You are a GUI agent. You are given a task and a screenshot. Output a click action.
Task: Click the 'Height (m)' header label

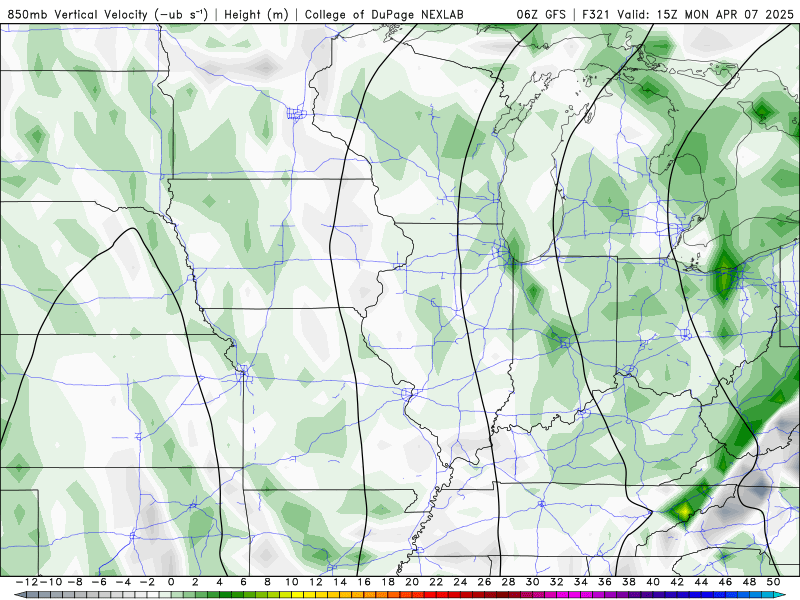point(256,14)
